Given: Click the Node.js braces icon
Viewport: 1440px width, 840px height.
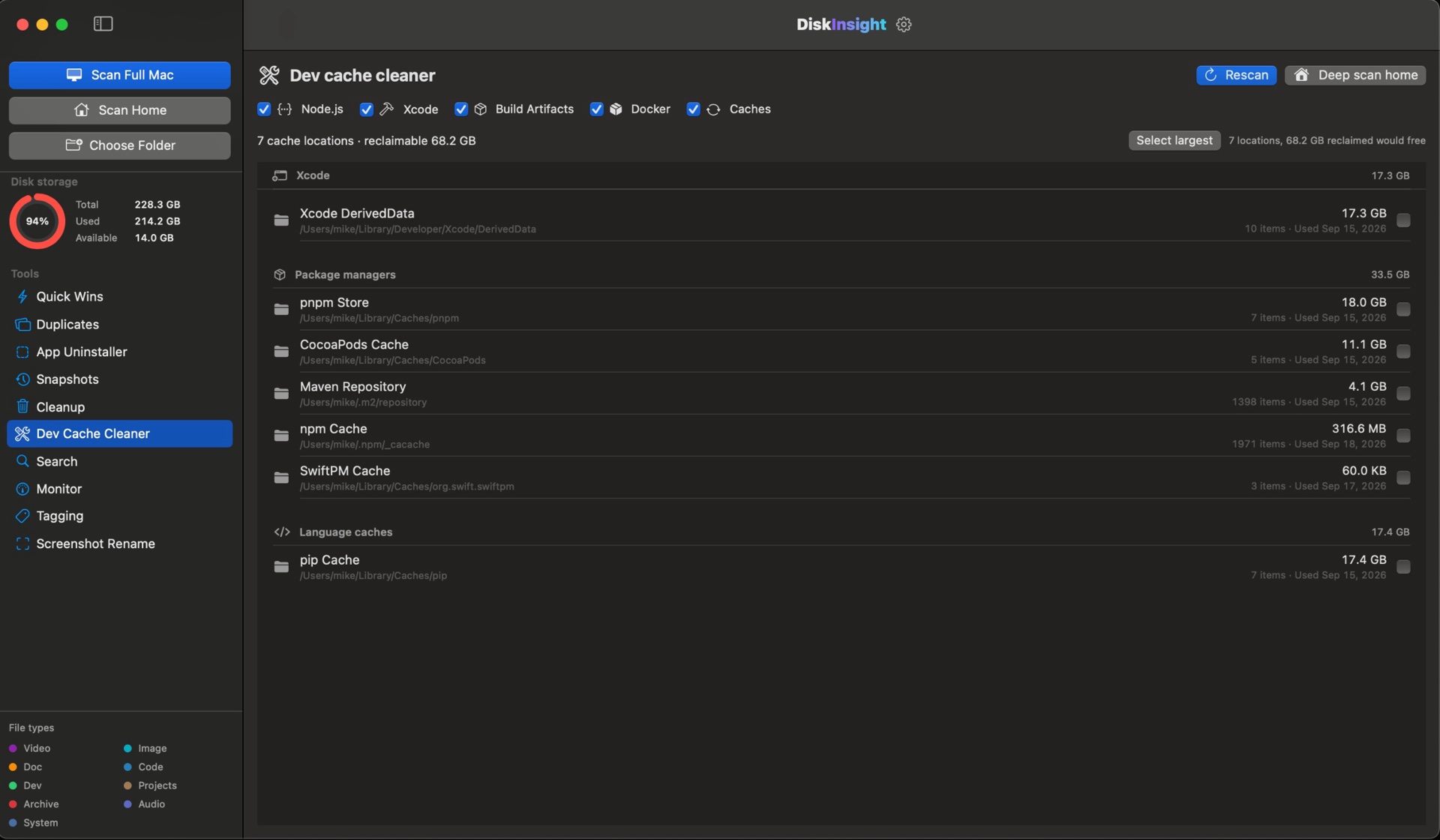Looking at the screenshot, I should (284, 109).
